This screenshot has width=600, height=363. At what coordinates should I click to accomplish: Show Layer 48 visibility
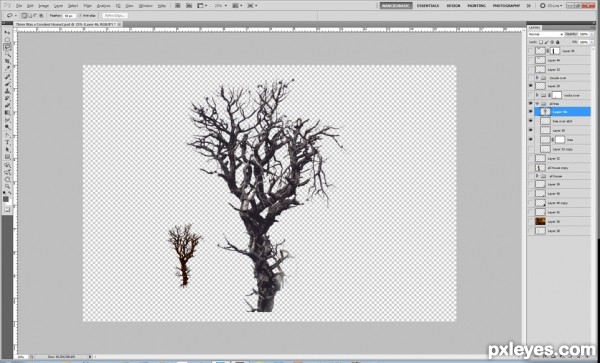pyautogui.click(x=530, y=50)
